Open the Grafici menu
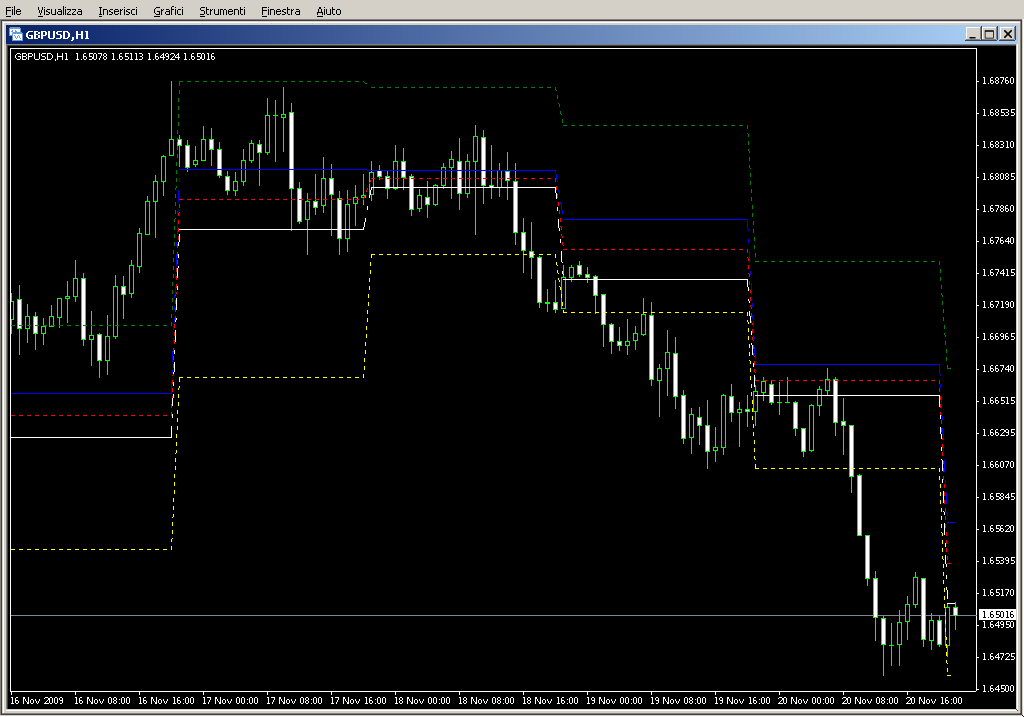The height and width of the screenshot is (717, 1024). click(168, 11)
